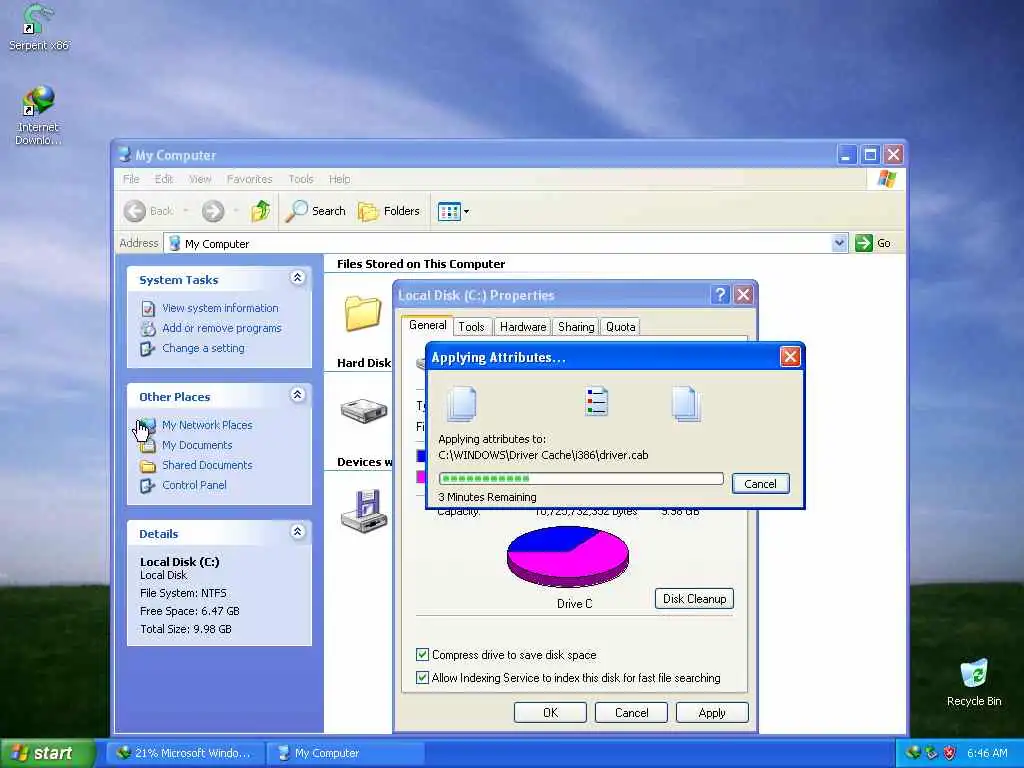This screenshot has height=768, width=1024.
Task: Open the Tools menu
Action: click(x=300, y=179)
